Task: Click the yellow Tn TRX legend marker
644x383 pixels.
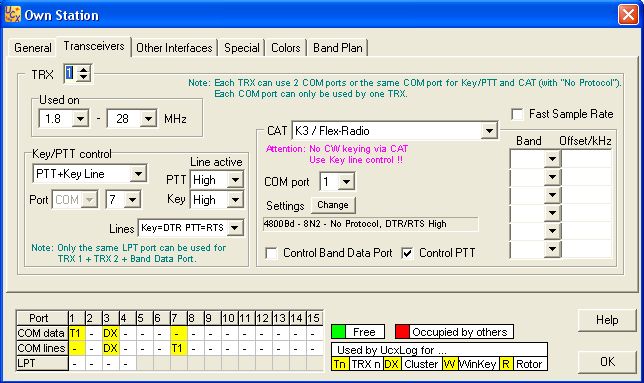Action: tap(340, 364)
